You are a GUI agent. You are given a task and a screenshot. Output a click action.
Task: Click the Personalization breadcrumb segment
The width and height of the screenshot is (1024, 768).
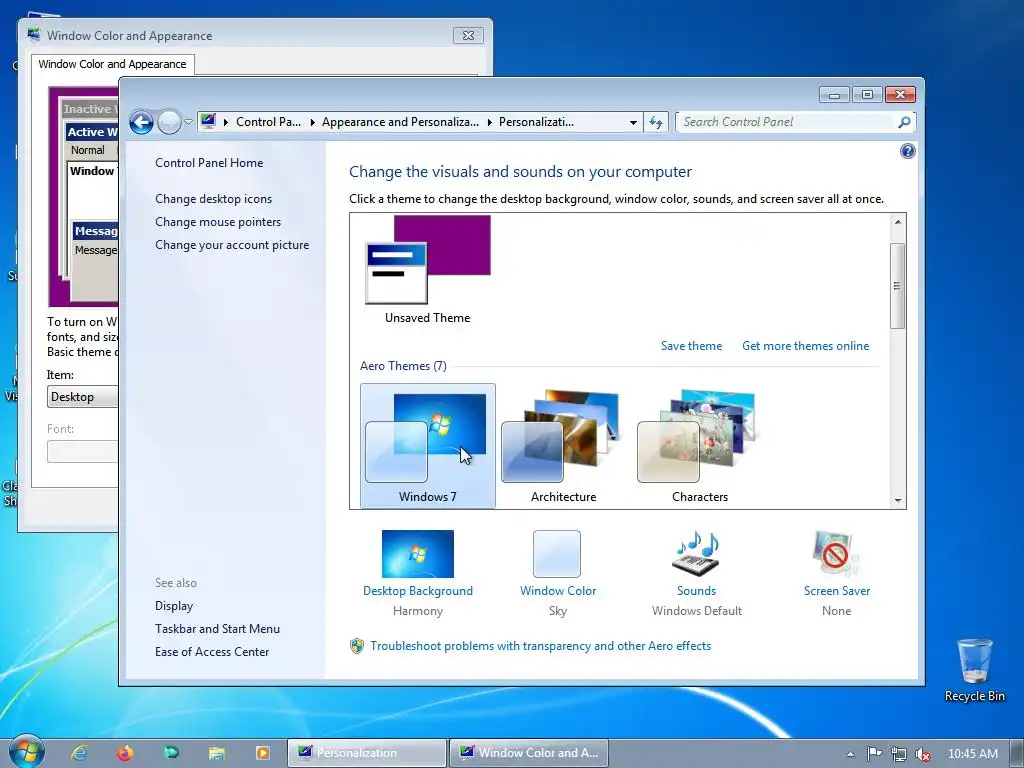(536, 122)
